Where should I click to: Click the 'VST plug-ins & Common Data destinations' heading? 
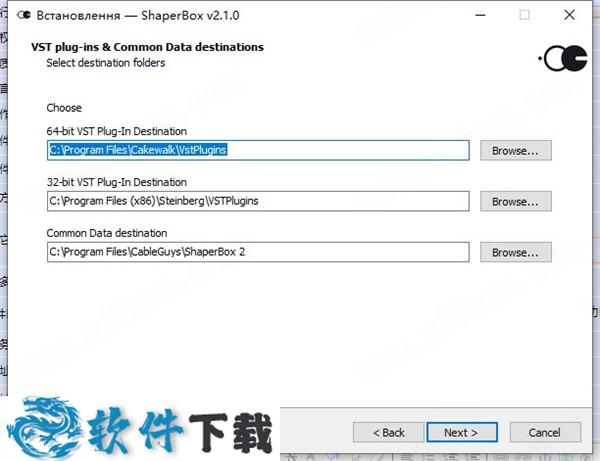147,47
